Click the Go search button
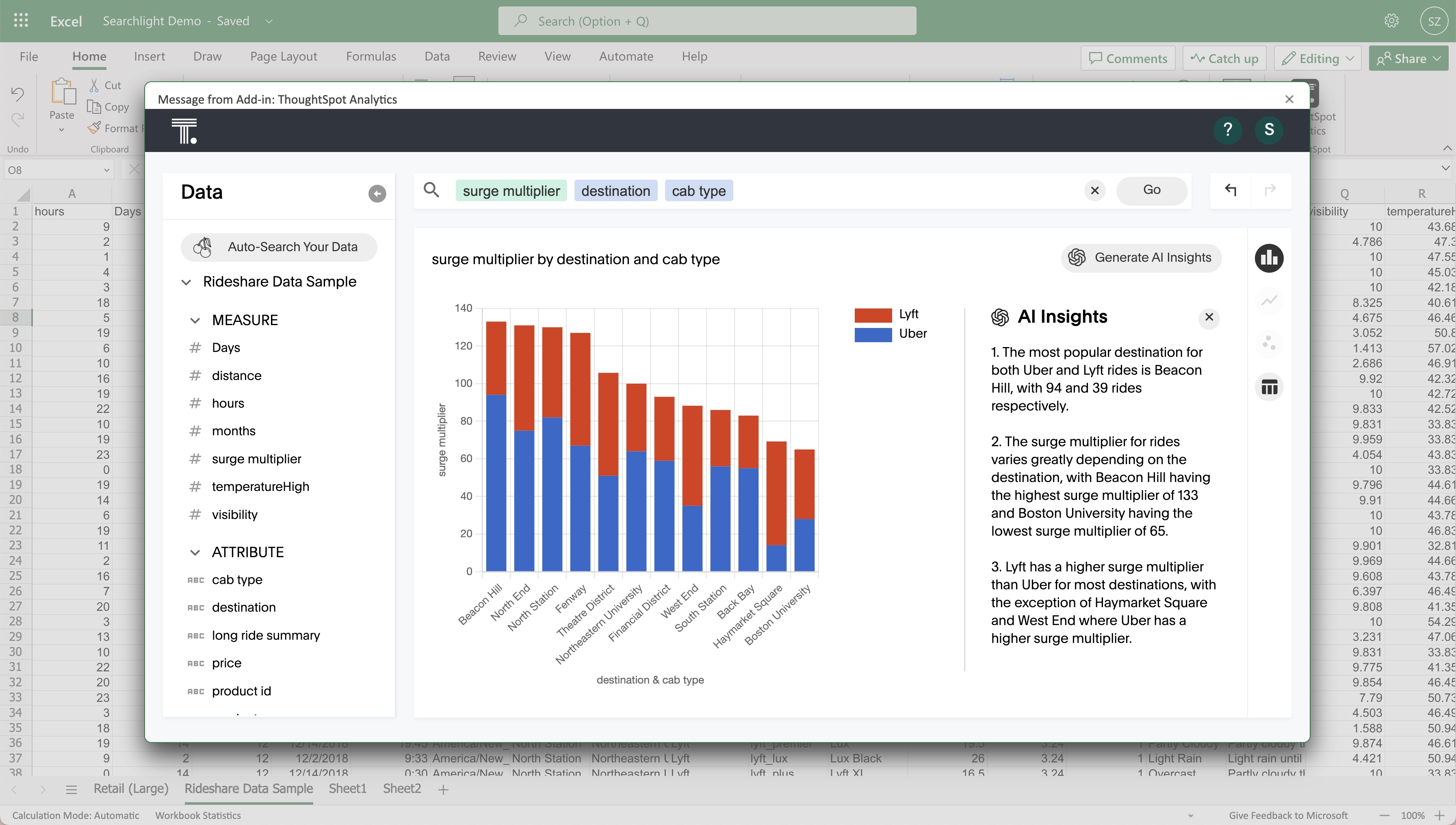Screen dimensions: 1456x825 [1151, 190]
